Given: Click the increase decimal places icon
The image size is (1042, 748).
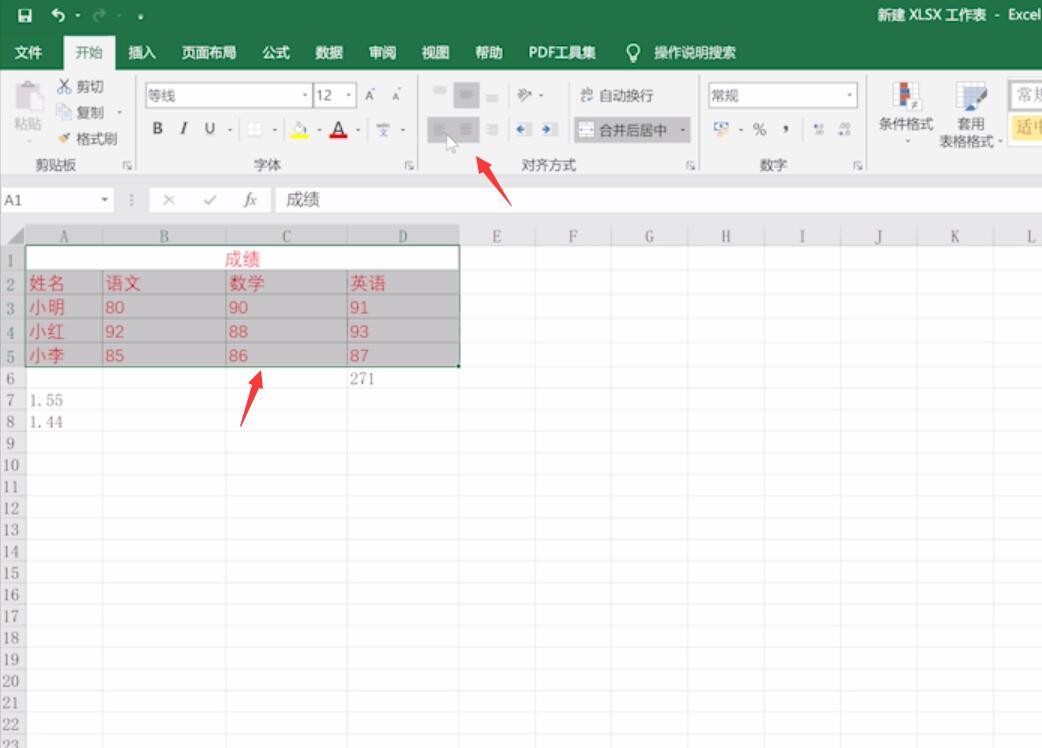Looking at the screenshot, I should 819,130.
